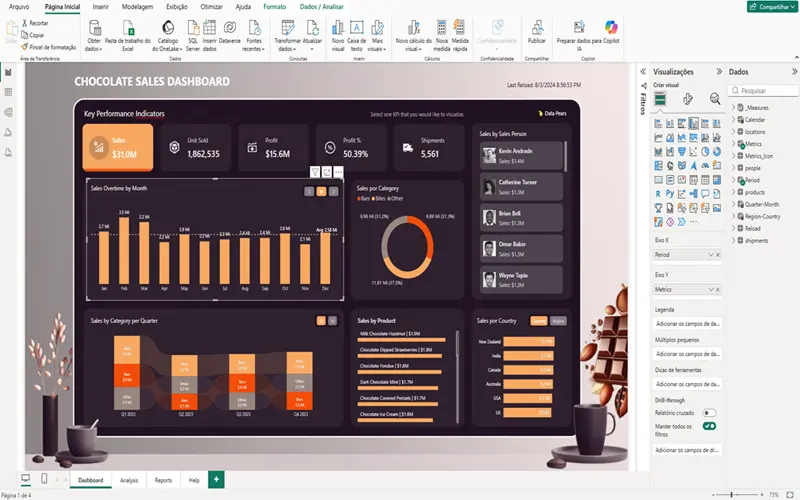
Task: Switch to the Analysis page tab
Action: coord(129,480)
